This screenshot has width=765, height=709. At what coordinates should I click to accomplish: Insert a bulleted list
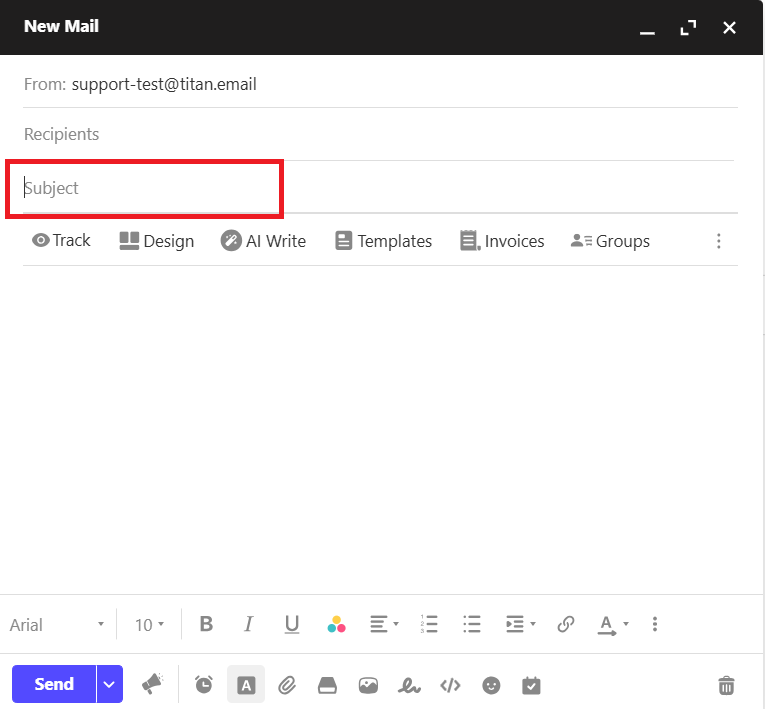tap(472, 624)
